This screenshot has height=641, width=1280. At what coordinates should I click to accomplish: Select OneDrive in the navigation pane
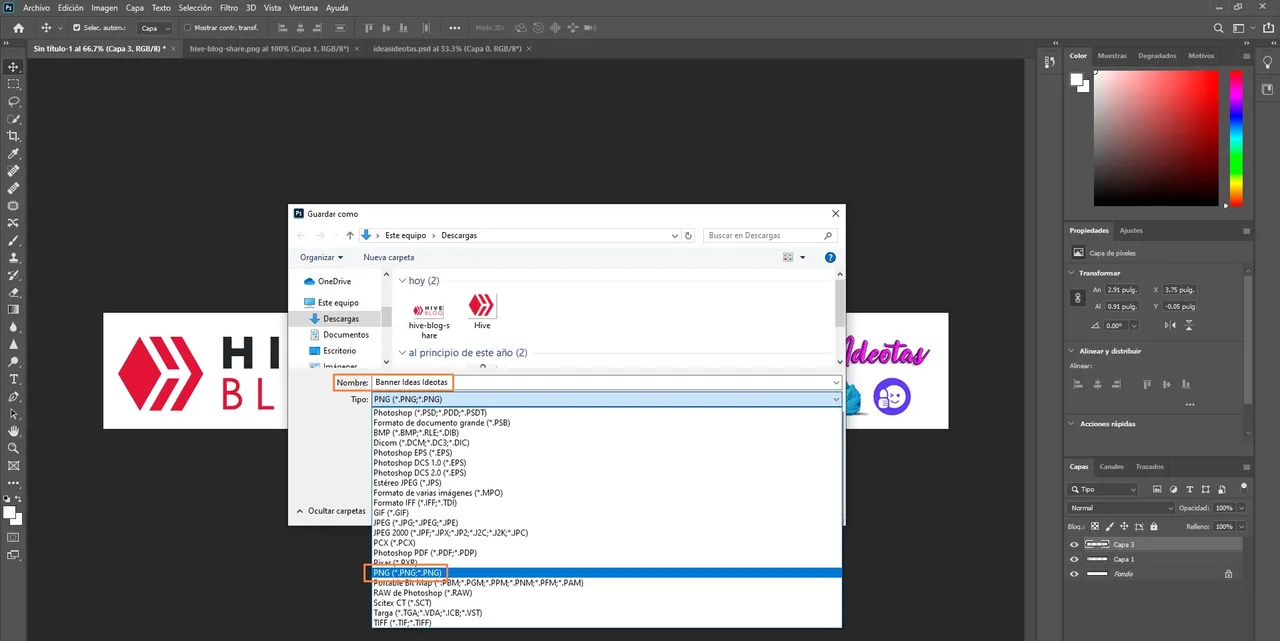334,282
